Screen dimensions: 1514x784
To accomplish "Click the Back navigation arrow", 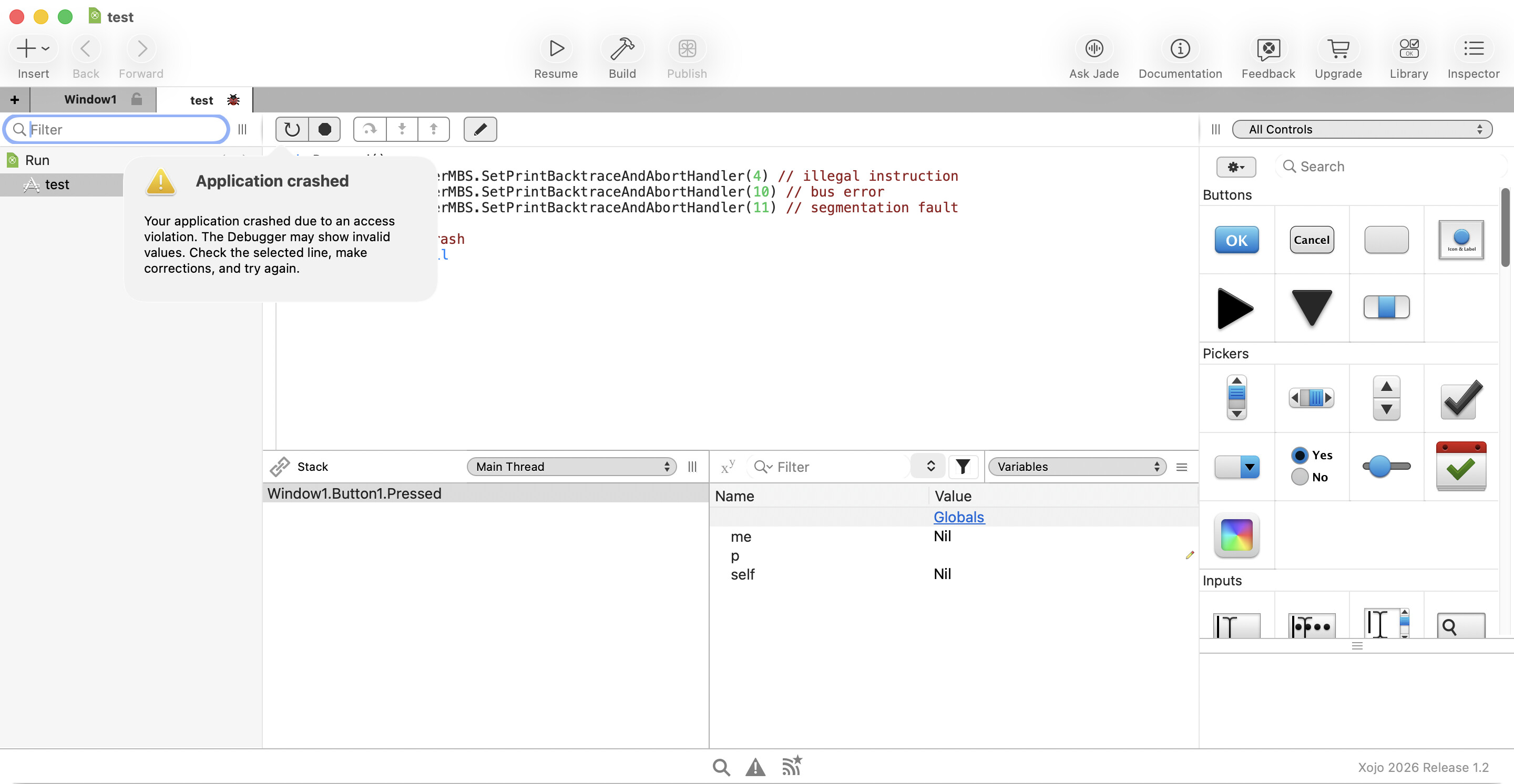I will [86, 48].
